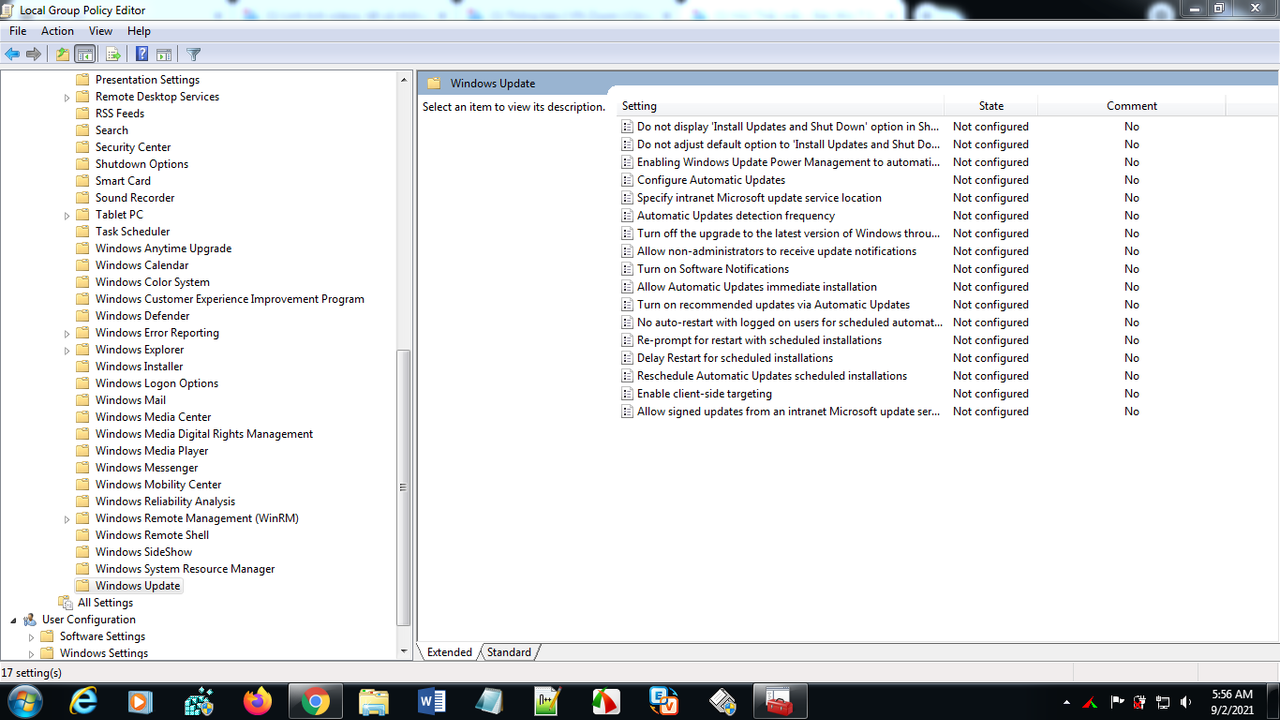Image resolution: width=1280 pixels, height=720 pixels.
Task: Expand Windows Remote Management (WinRM) node
Action: [67, 519]
